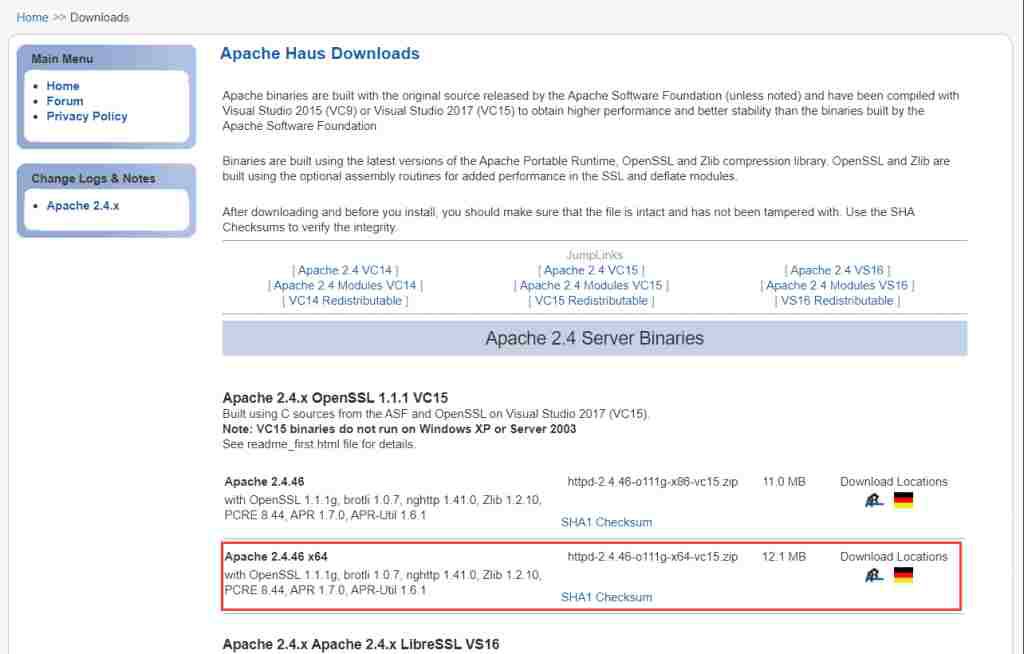Jump to VC15 Redistributable
The width and height of the screenshot is (1024, 654).
591,301
